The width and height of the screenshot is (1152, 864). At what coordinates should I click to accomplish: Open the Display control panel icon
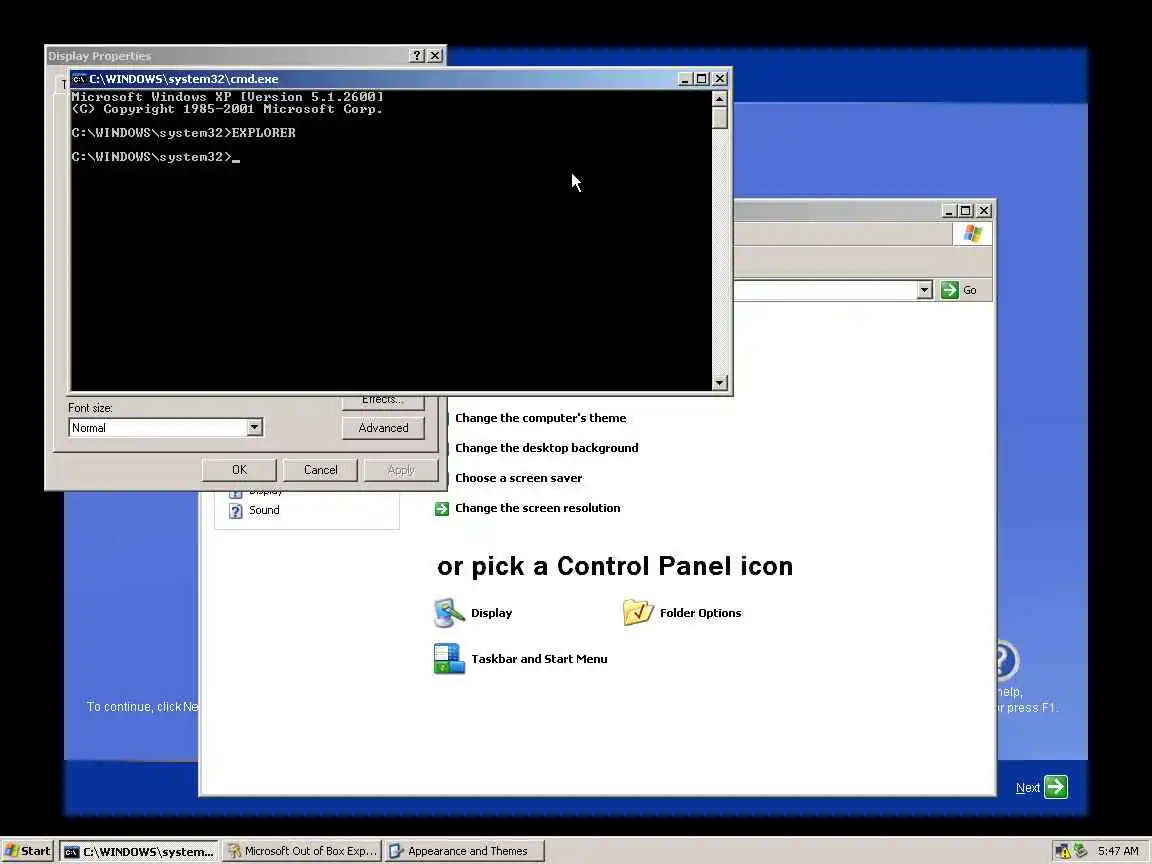(x=449, y=613)
